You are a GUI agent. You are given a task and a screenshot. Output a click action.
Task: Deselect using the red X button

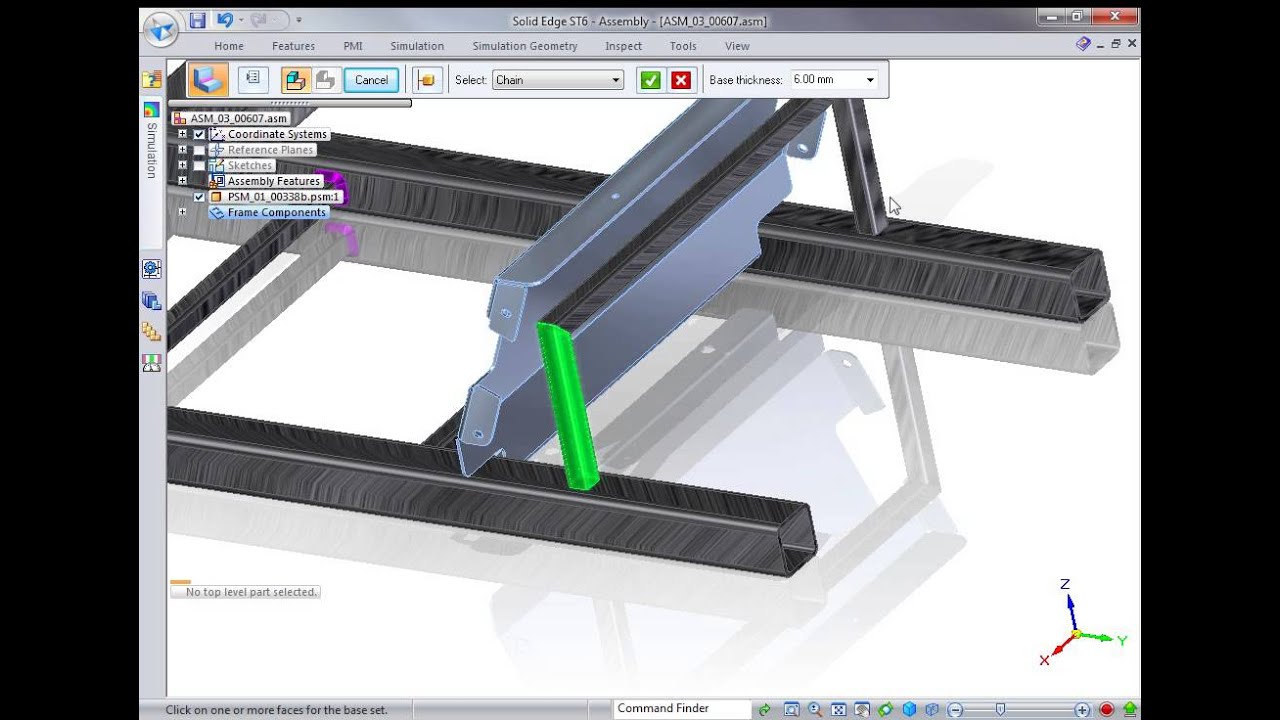coord(681,80)
